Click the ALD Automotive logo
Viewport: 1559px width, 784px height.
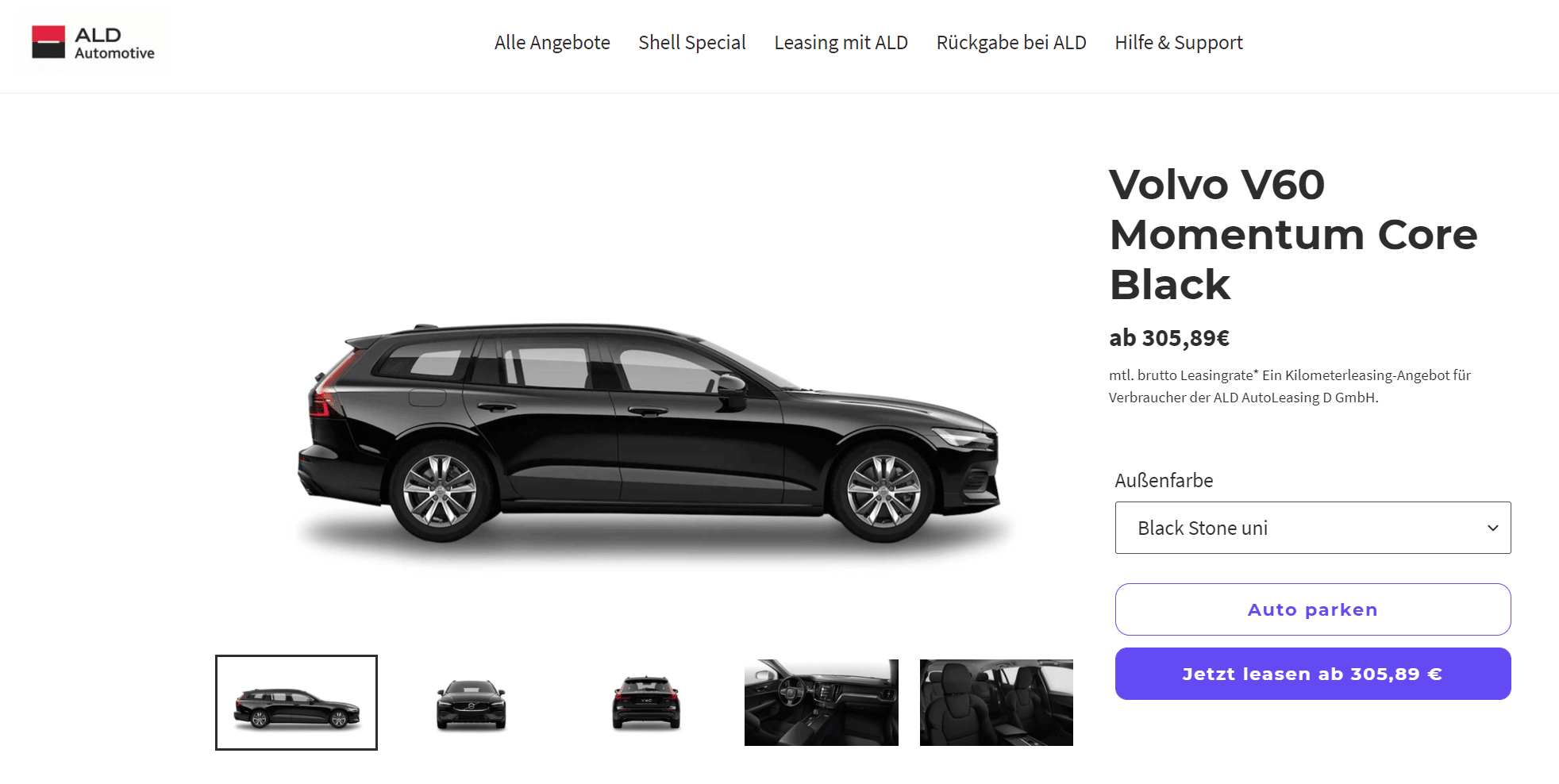[93, 43]
